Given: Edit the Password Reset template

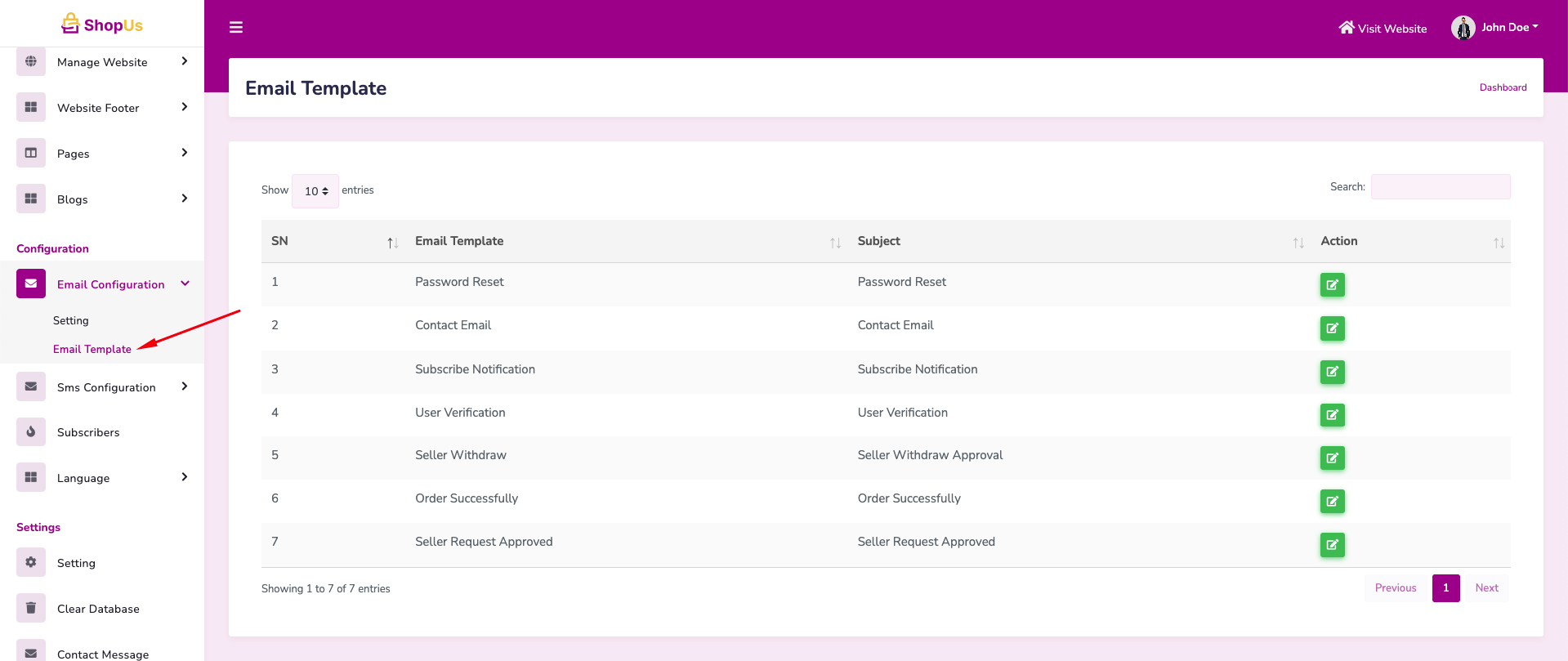Looking at the screenshot, I should pyautogui.click(x=1332, y=285).
